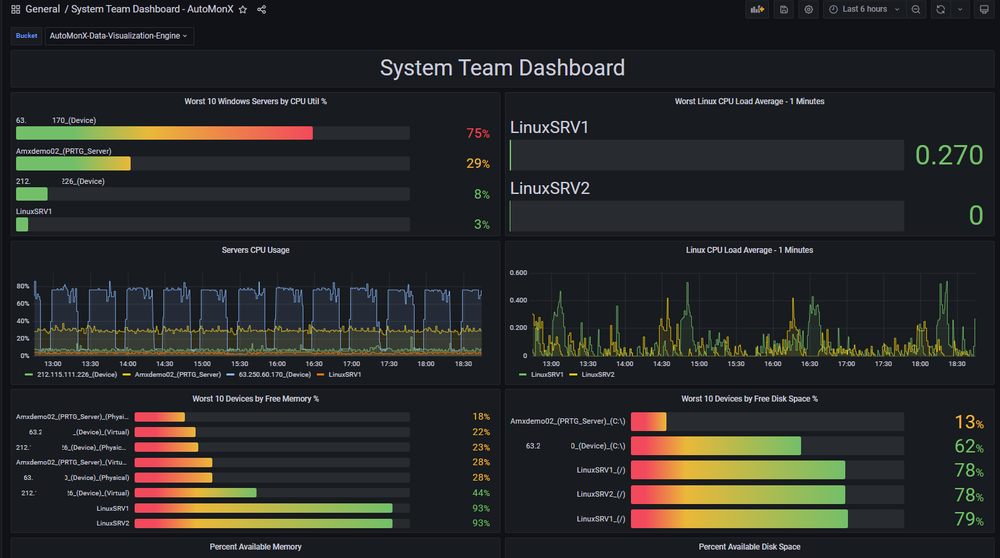This screenshot has height=558, width=1000.
Task: Open the dashboards grid icon
Action: pos(15,10)
